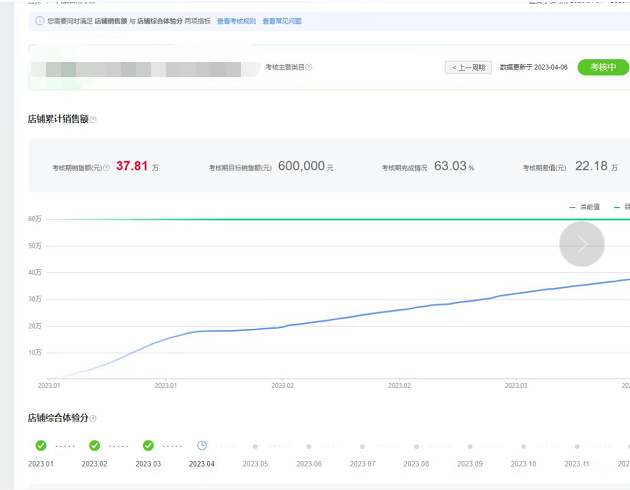Click the green 考核中 status button
This screenshot has width=630, height=490.
[603, 67]
